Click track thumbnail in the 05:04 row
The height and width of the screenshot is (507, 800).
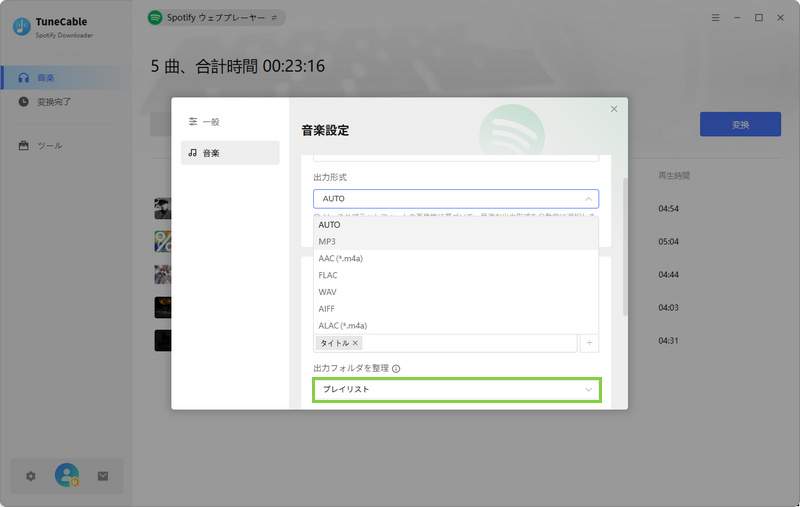[x=163, y=241]
